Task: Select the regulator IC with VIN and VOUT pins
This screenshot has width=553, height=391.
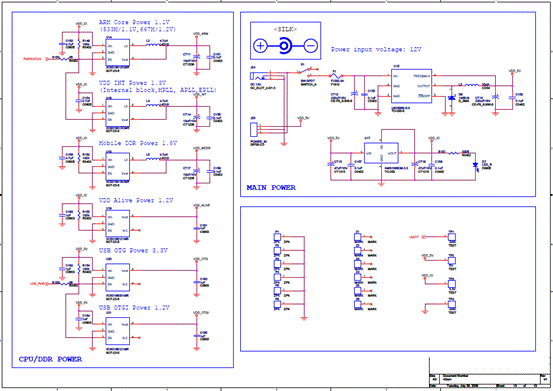Action: pyautogui.click(x=381, y=153)
